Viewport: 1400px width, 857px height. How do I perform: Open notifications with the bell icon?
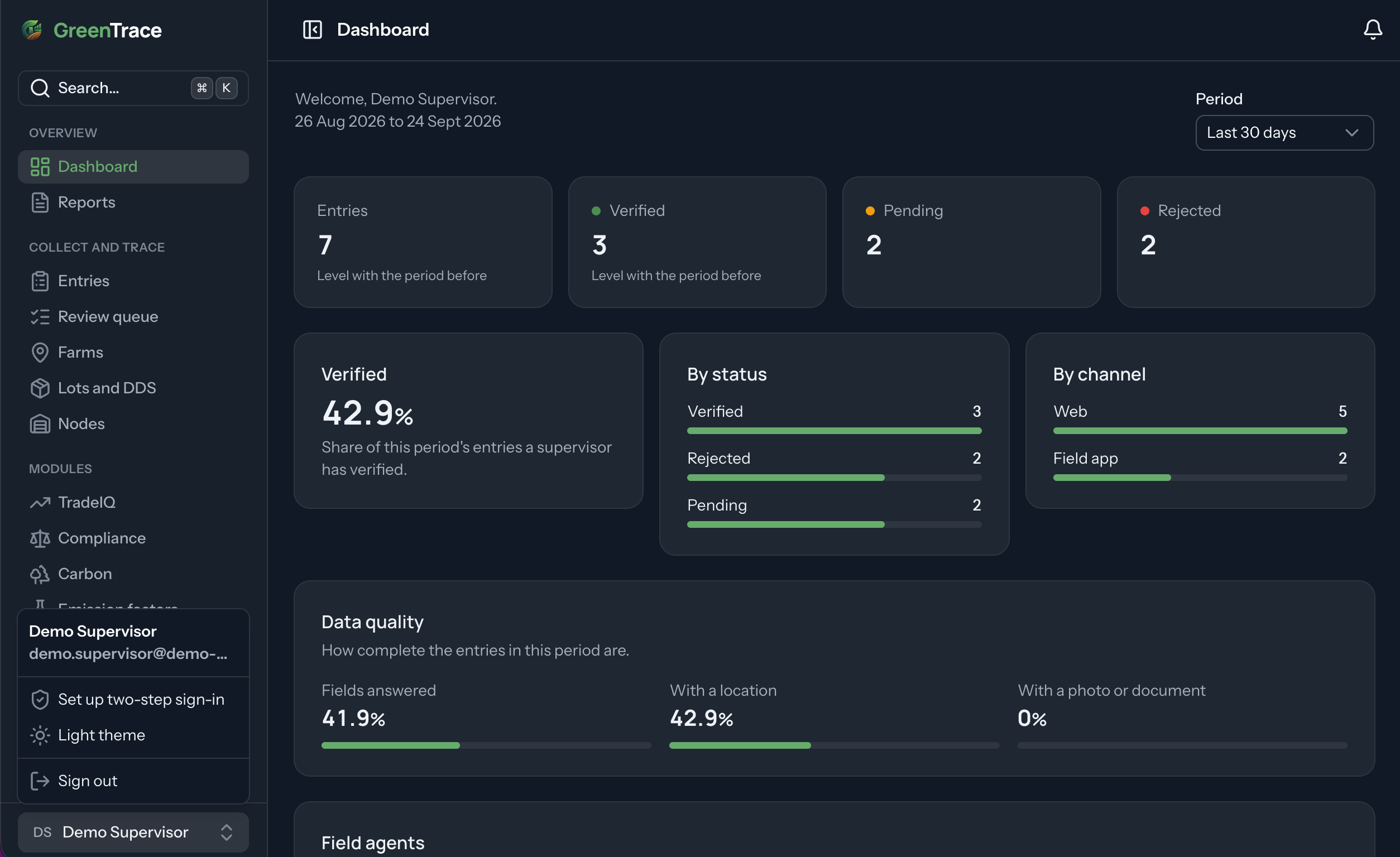pos(1373,30)
